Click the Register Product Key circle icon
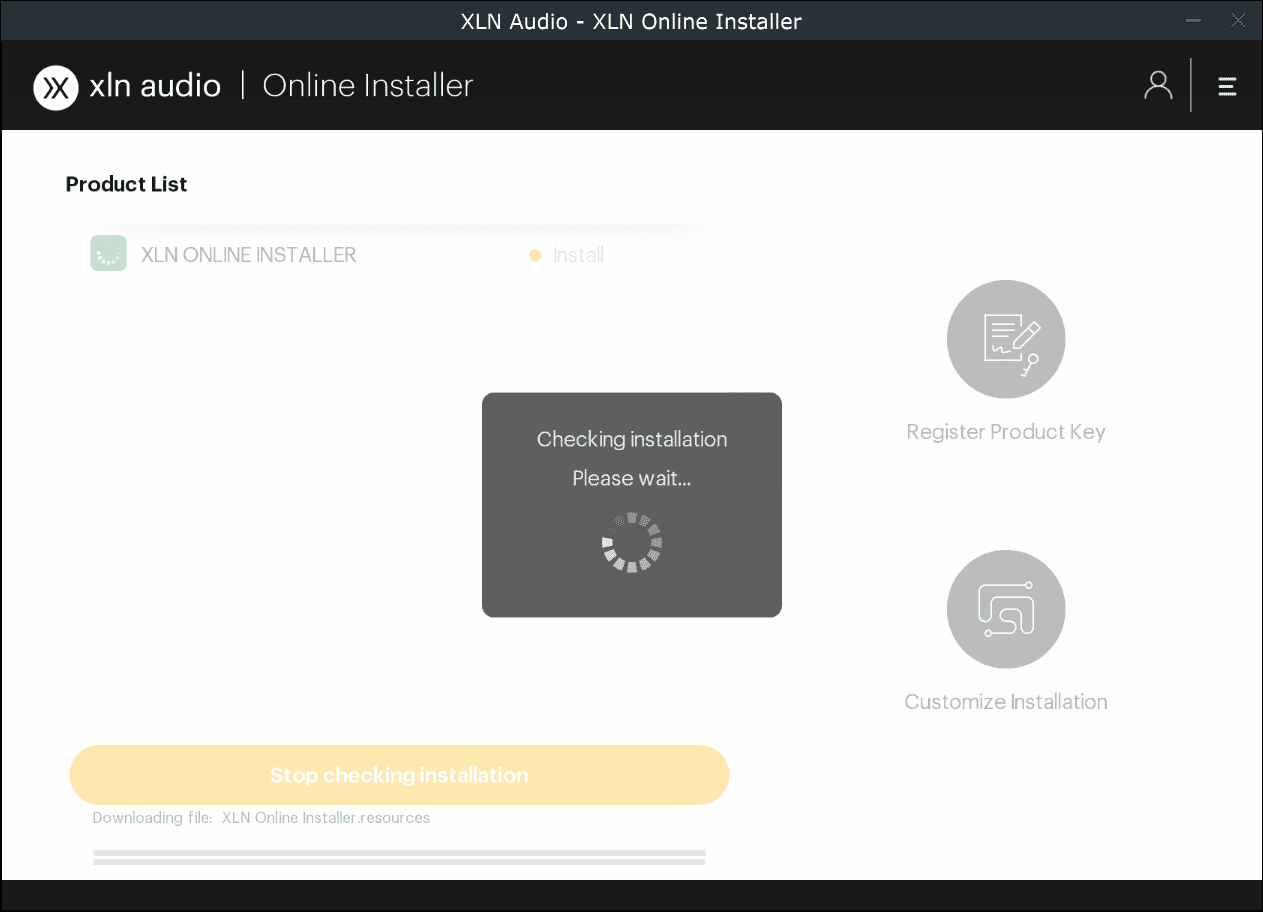 click(1005, 339)
